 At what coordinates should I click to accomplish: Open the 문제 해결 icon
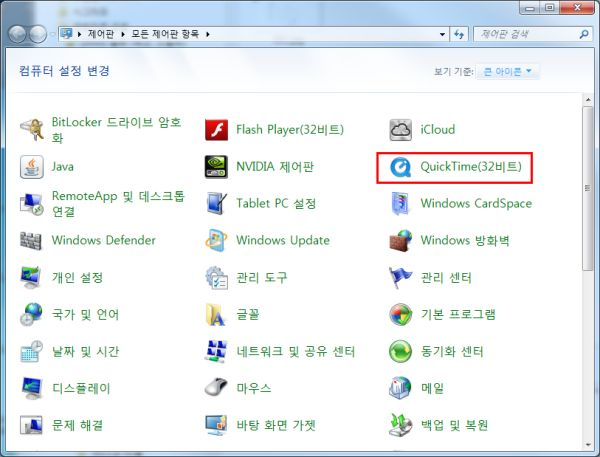31,425
